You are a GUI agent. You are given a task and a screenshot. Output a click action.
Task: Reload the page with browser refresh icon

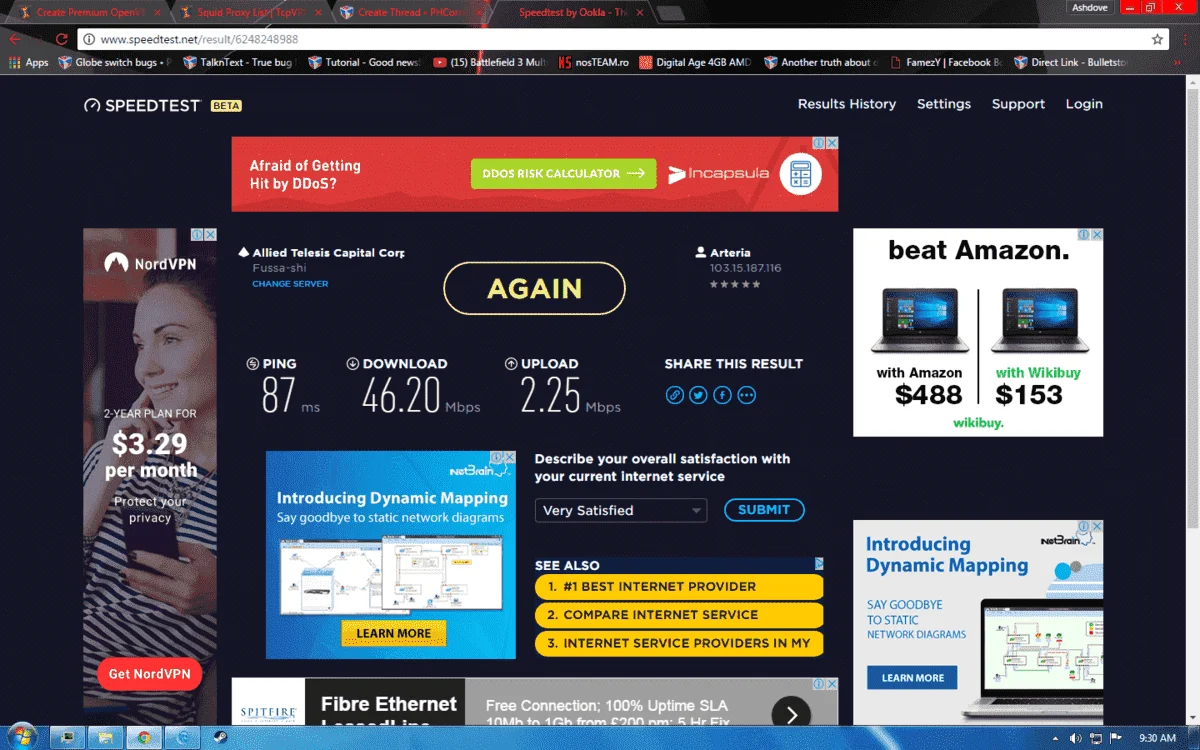click(62, 39)
